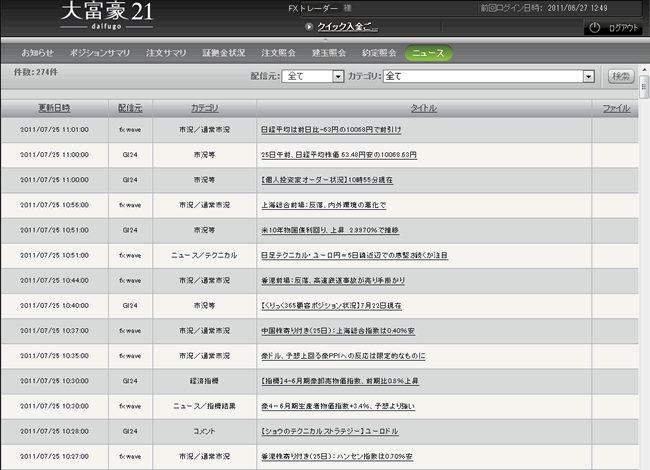Open the 配信元 dropdown
Screen dimensions: 650x470
[x=313, y=76]
